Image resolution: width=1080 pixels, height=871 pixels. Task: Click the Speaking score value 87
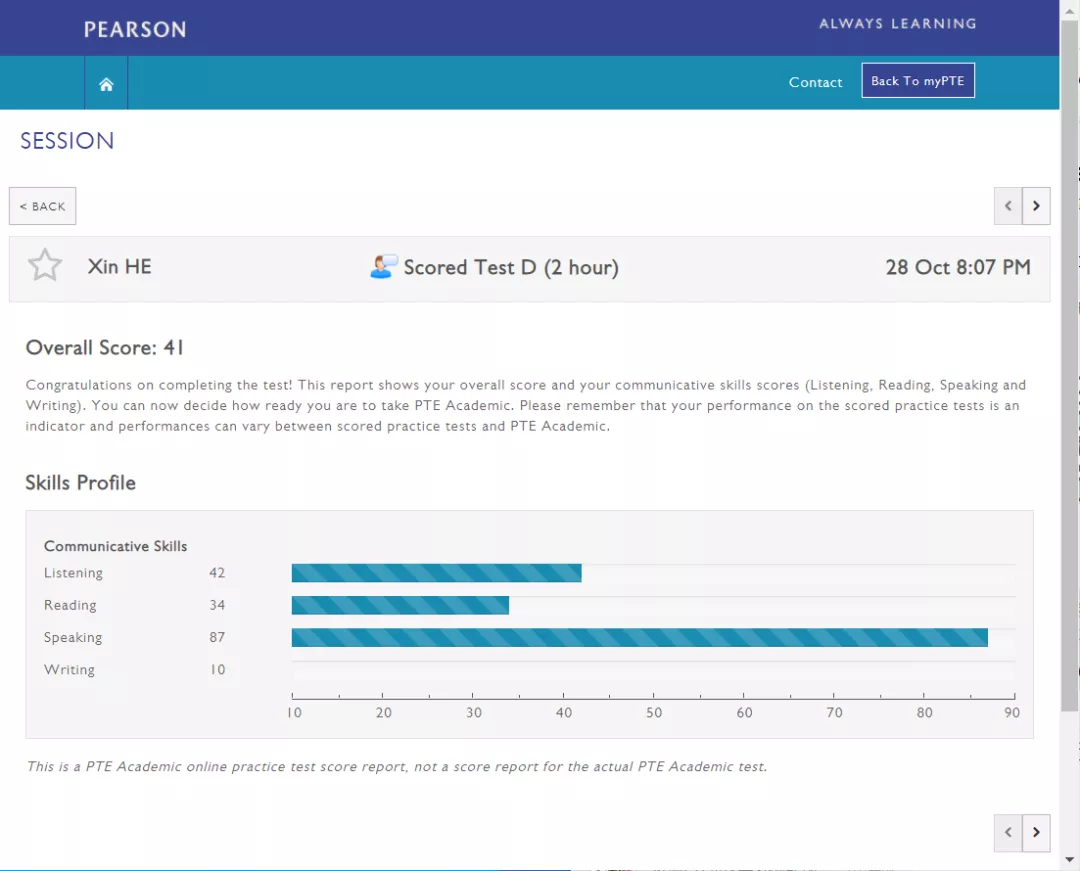[x=217, y=638]
